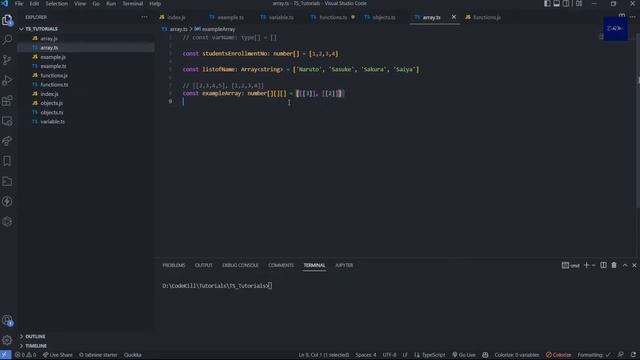This screenshot has height=360, width=640.
Task: Open Explorer's more actions ellipsis
Action: (144, 17)
